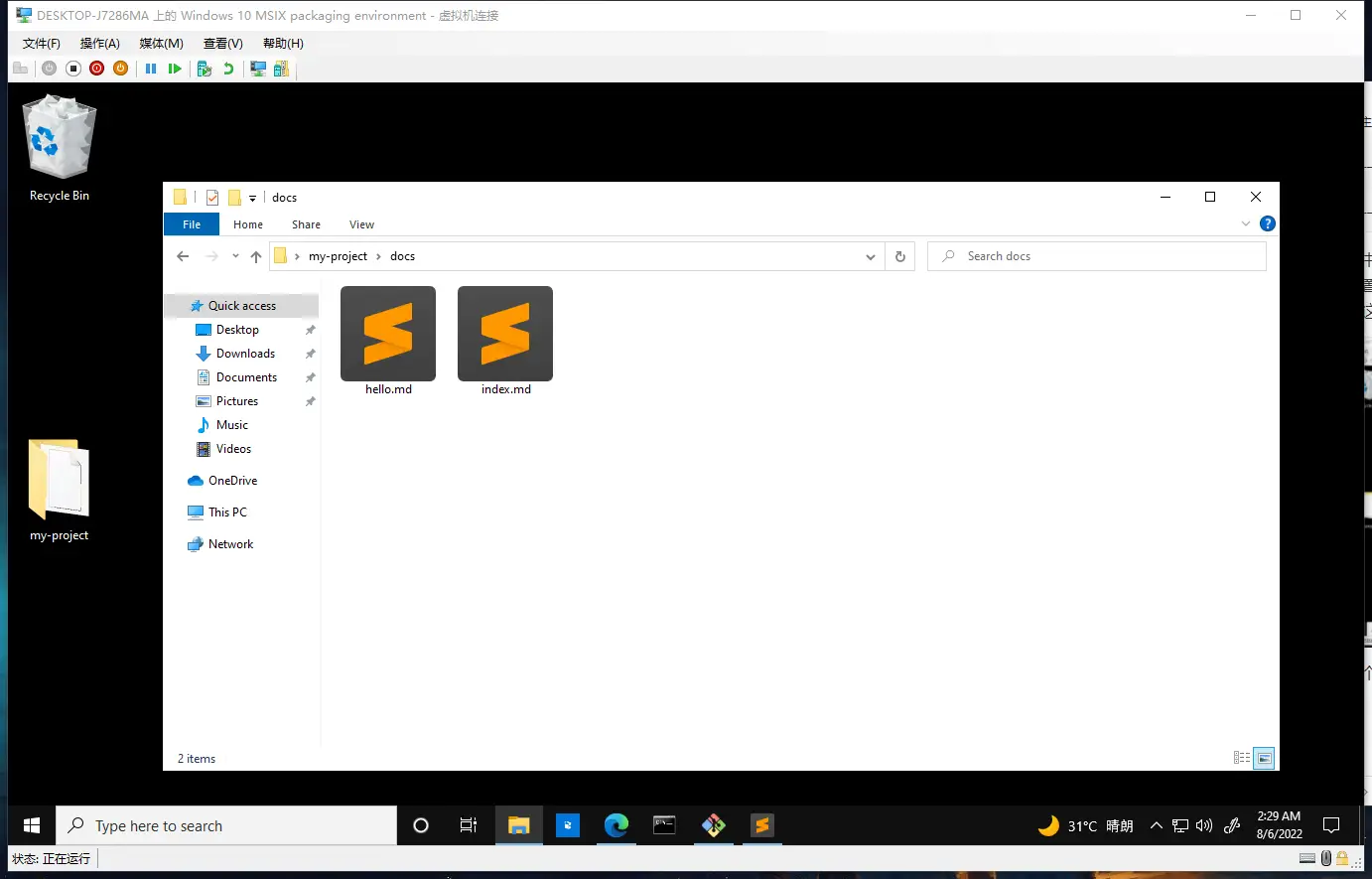Screen dimensions: 1372x879
Task: Click my-project in the breadcrumb path
Action: point(338,256)
